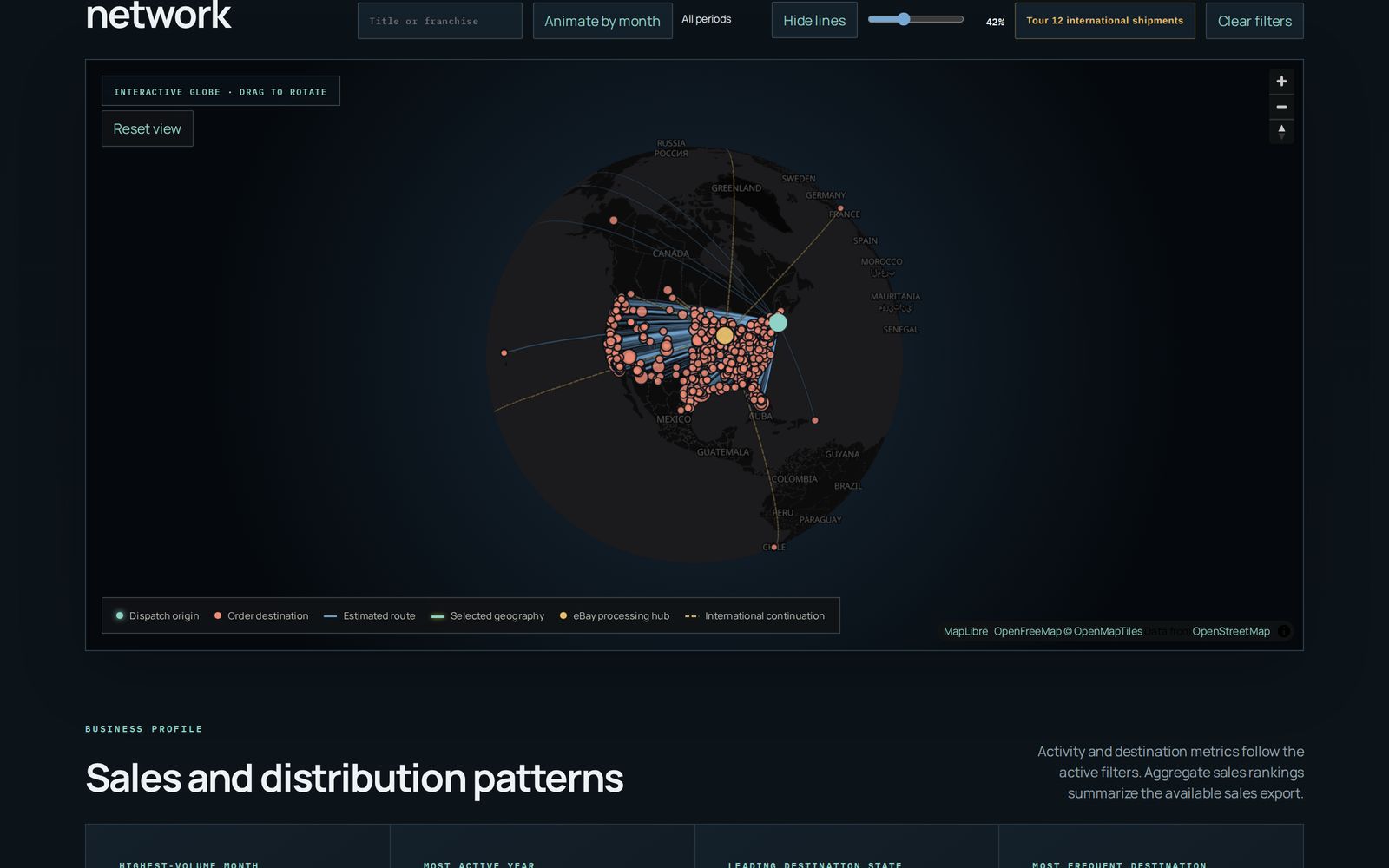Viewport: 1389px width, 868px height.
Task: Click the yellow eBay processing hub marker
Action: (x=725, y=336)
